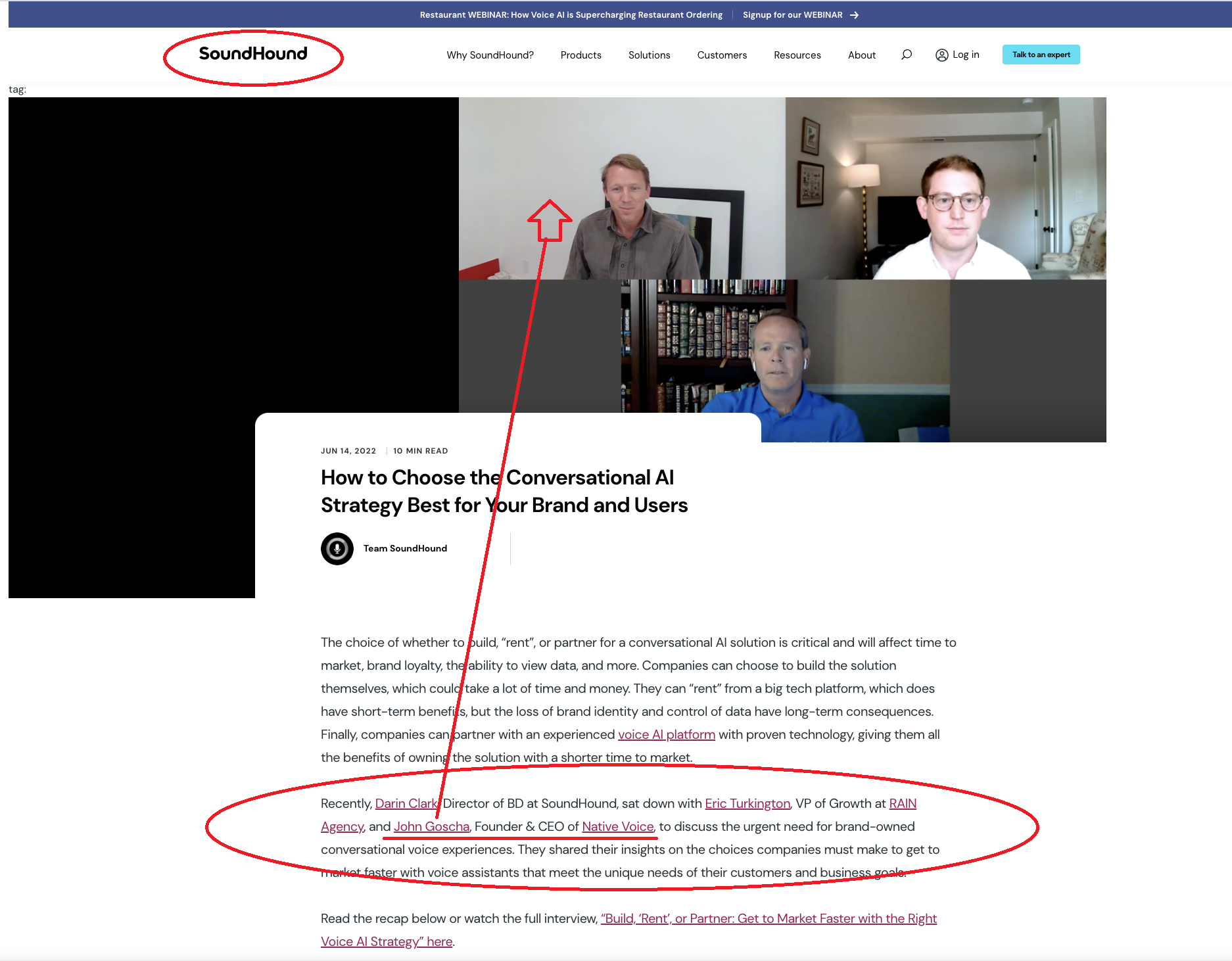Expand the Solutions menu
This screenshot has width=1232, height=961.
click(649, 55)
